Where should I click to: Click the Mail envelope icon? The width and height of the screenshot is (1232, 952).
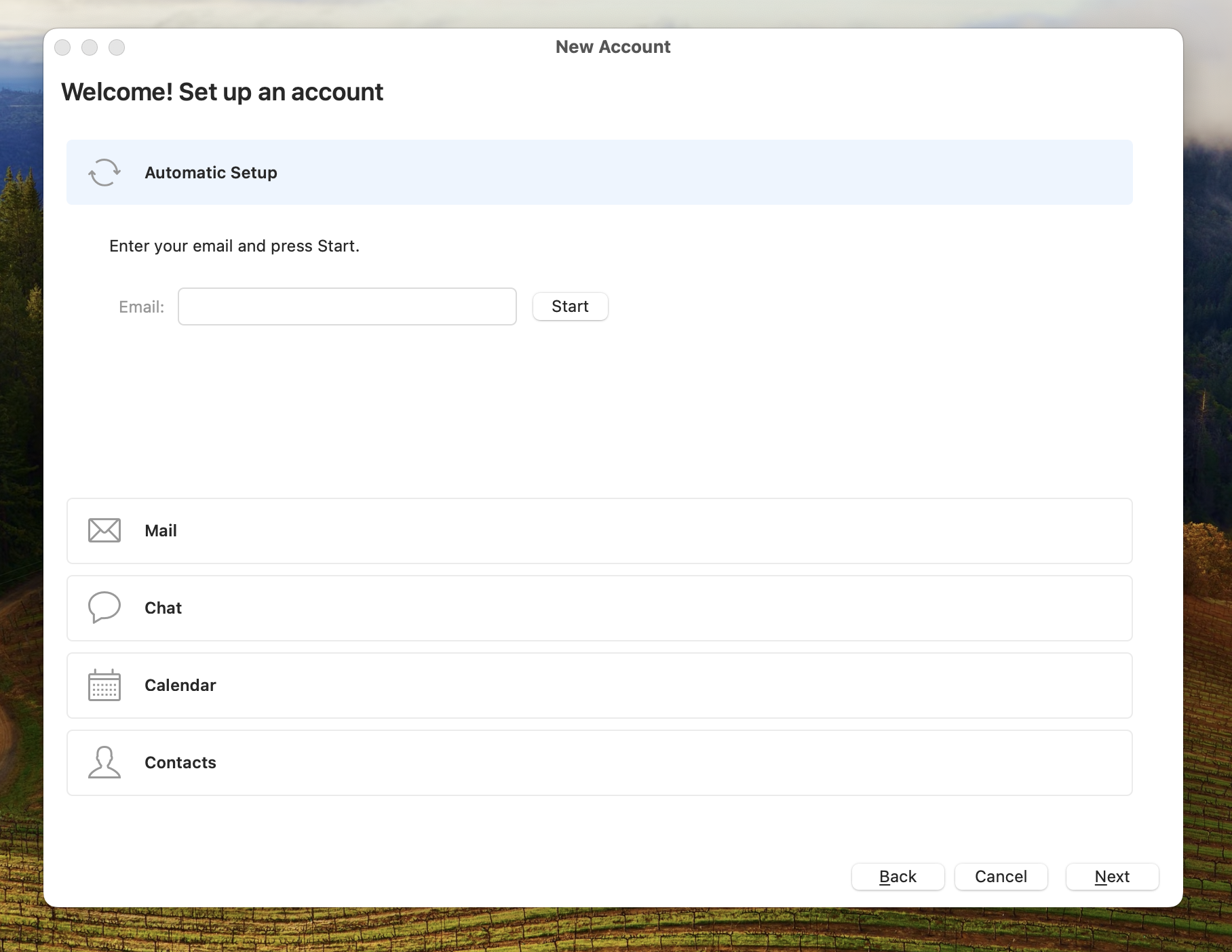pos(104,530)
